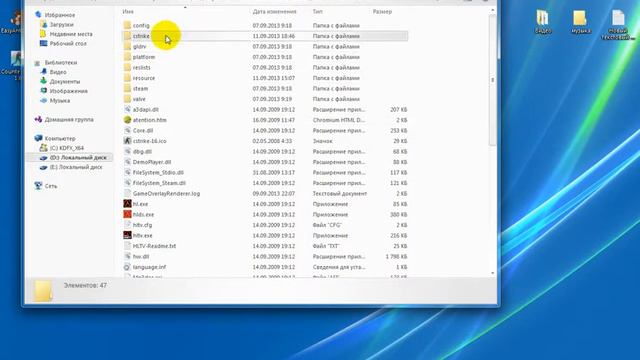The width and height of the screenshot is (640, 360).
Task: Click the 'Значок' type cell
Action: click(x=322, y=141)
